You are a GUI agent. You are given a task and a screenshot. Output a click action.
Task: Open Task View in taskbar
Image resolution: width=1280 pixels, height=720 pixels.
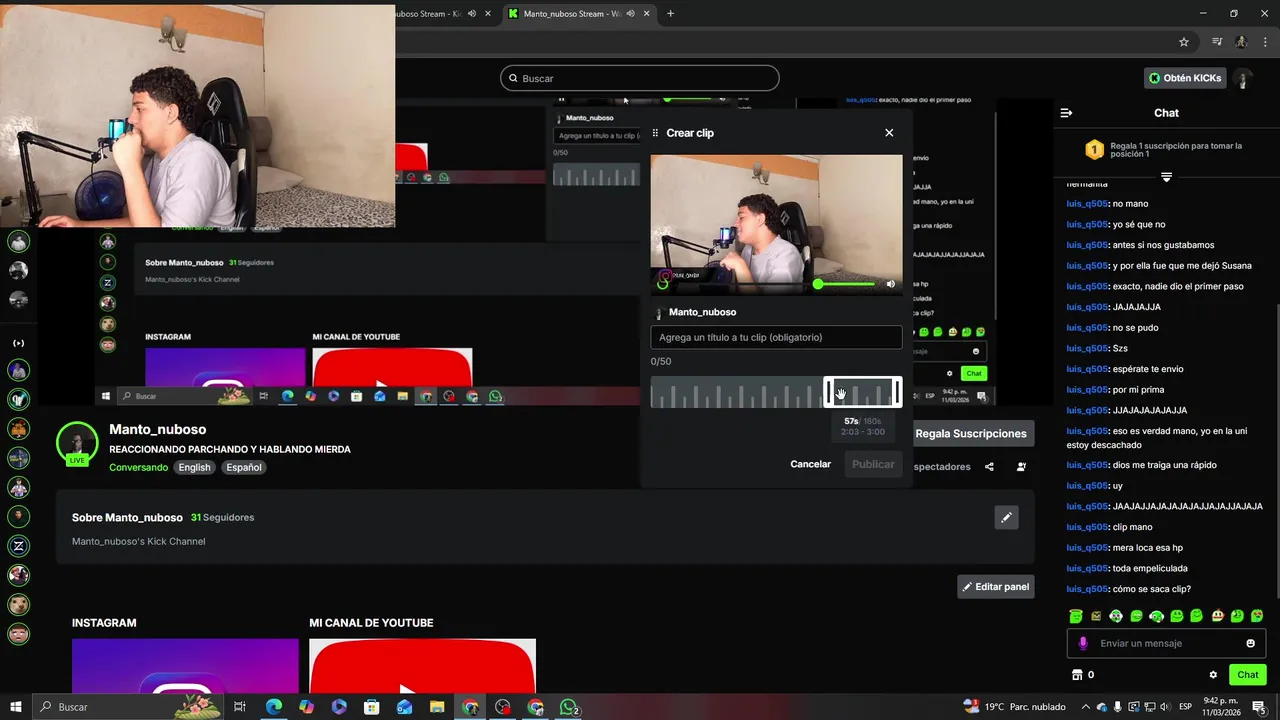[x=240, y=707]
